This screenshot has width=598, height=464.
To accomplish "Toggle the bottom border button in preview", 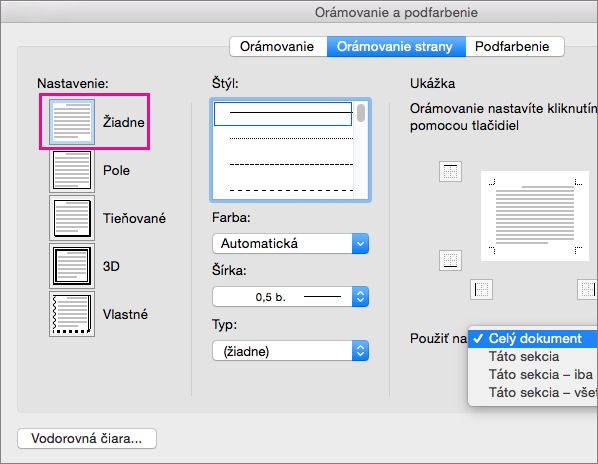I will (450, 260).
